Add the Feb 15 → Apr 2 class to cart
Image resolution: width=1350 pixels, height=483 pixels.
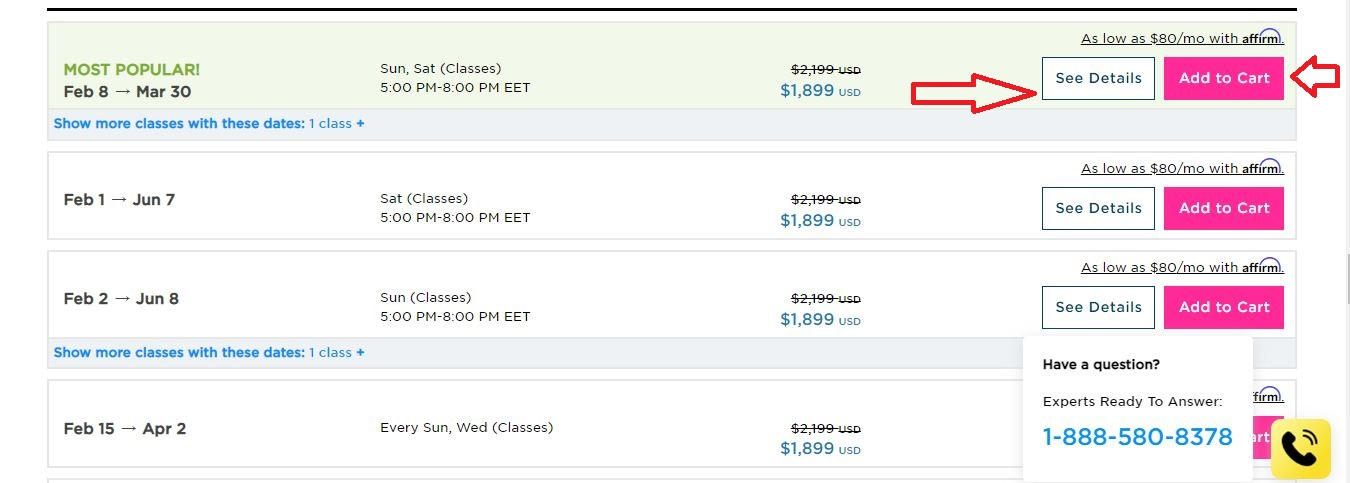pos(1265,437)
